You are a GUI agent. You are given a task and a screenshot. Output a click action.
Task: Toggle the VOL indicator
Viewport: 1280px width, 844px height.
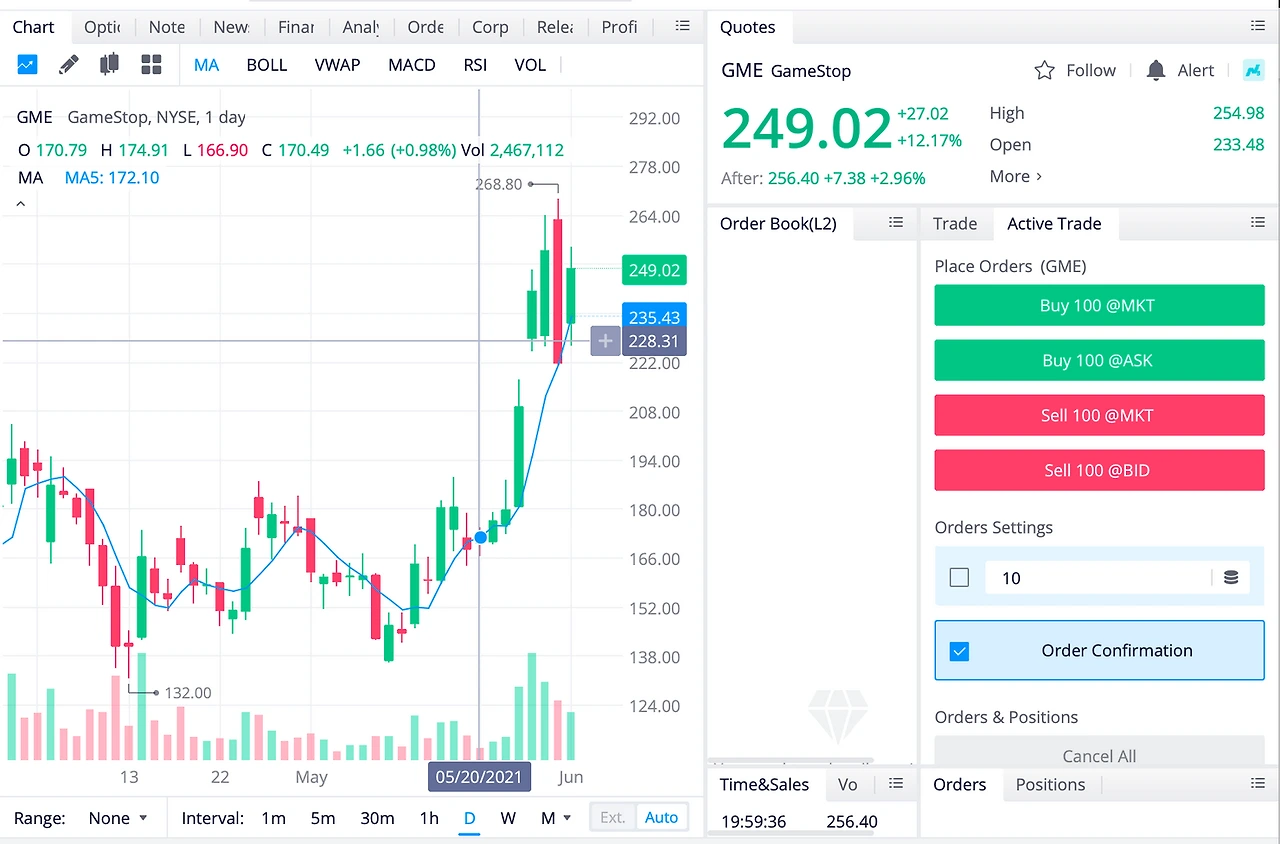pos(530,65)
